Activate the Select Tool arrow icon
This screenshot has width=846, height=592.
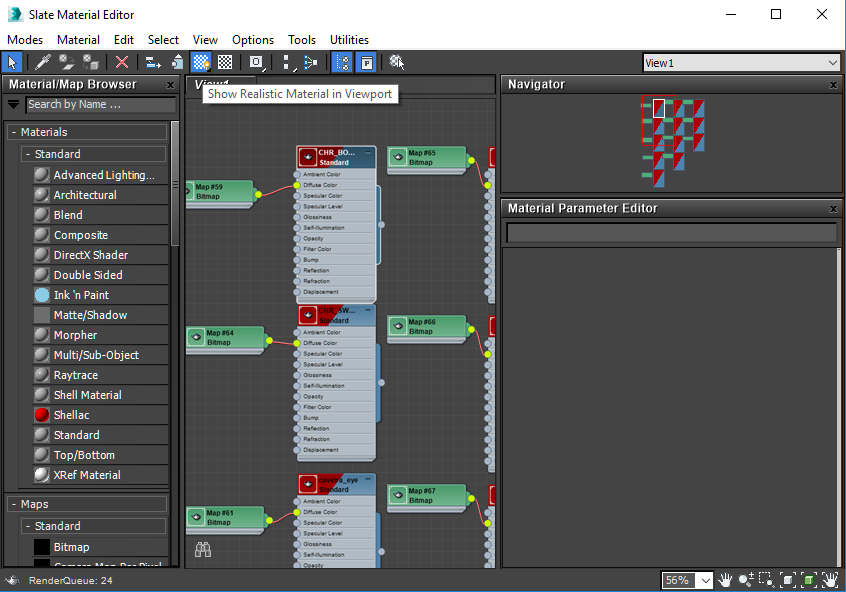(11, 62)
